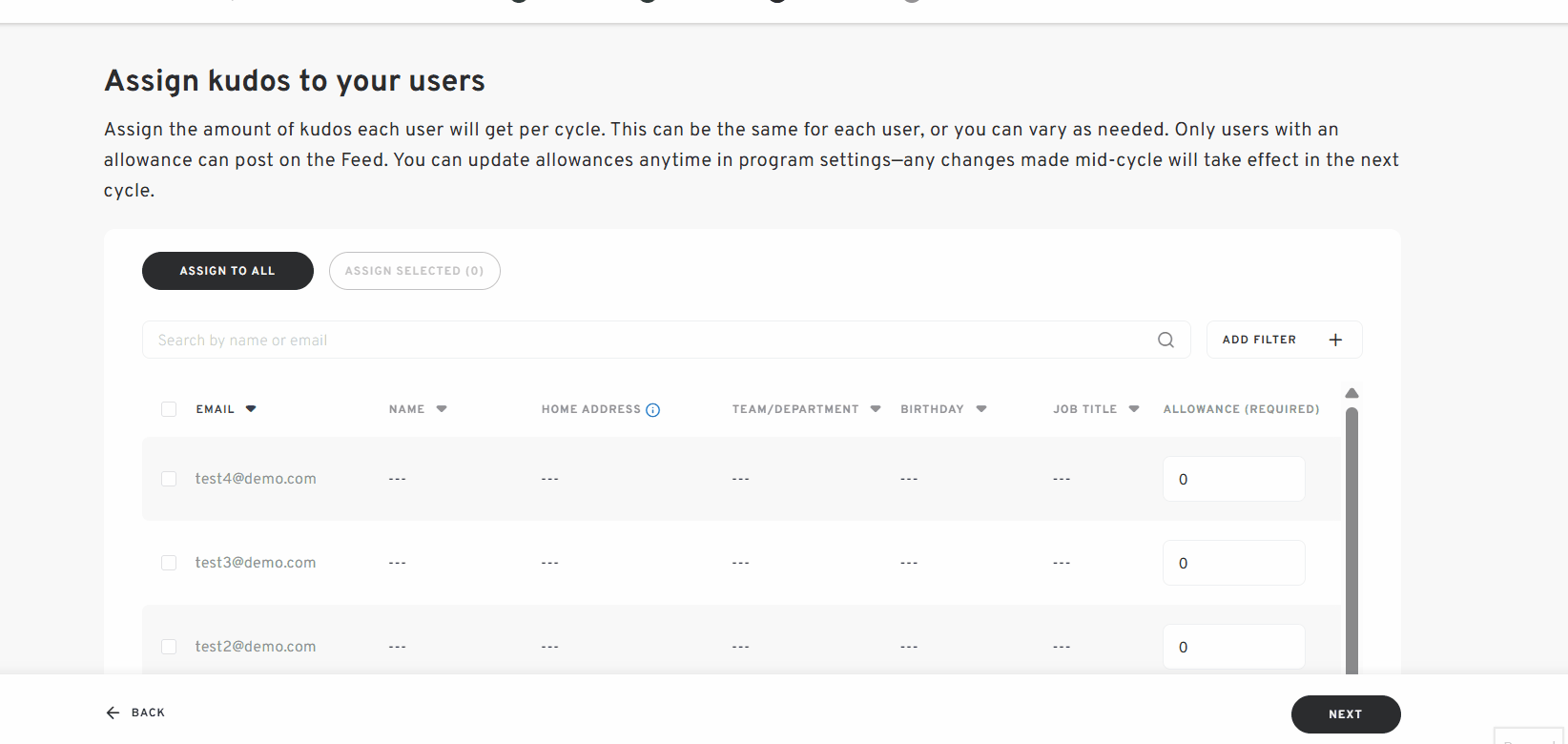The image size is (1568, 744).
Task: Sort by Job Title column arrow
Action: coord(1134,409)
